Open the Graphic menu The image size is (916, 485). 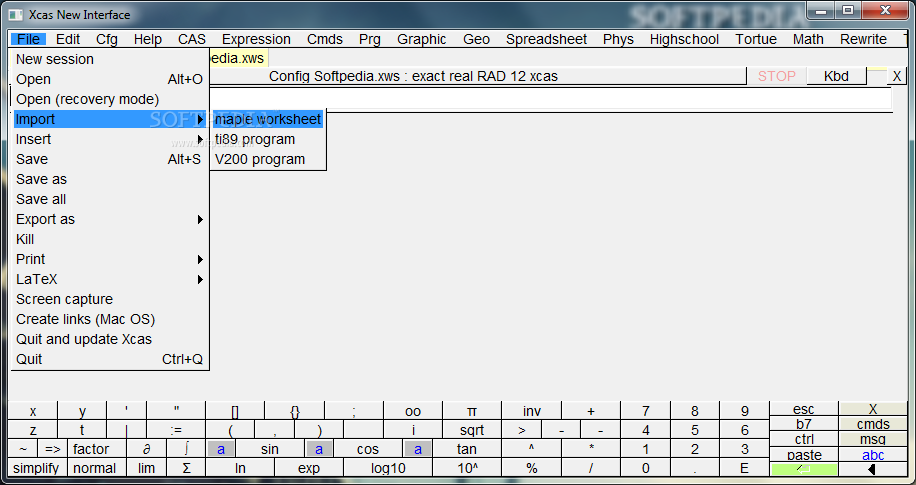[421, 39]
